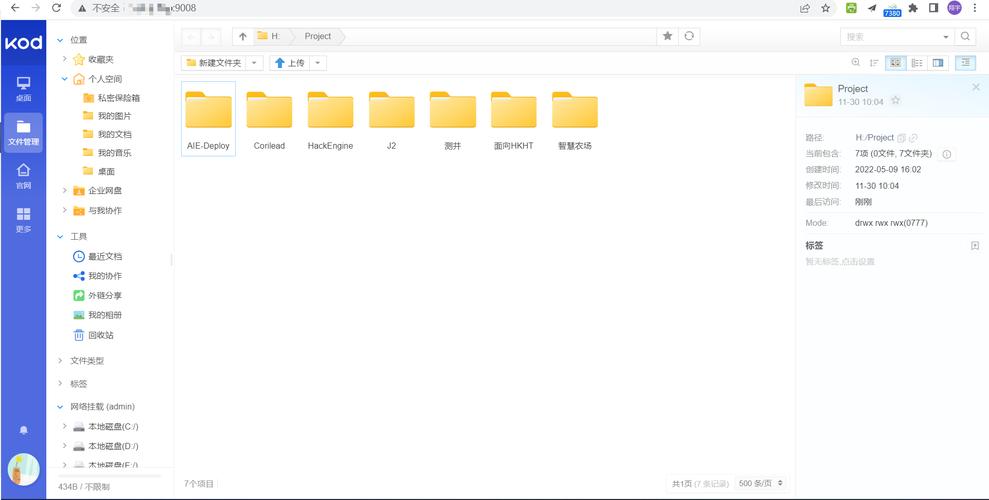Screen dimensions: 989x500
Task: Select the 测井 folder
Action: click(x=453, y=119)
